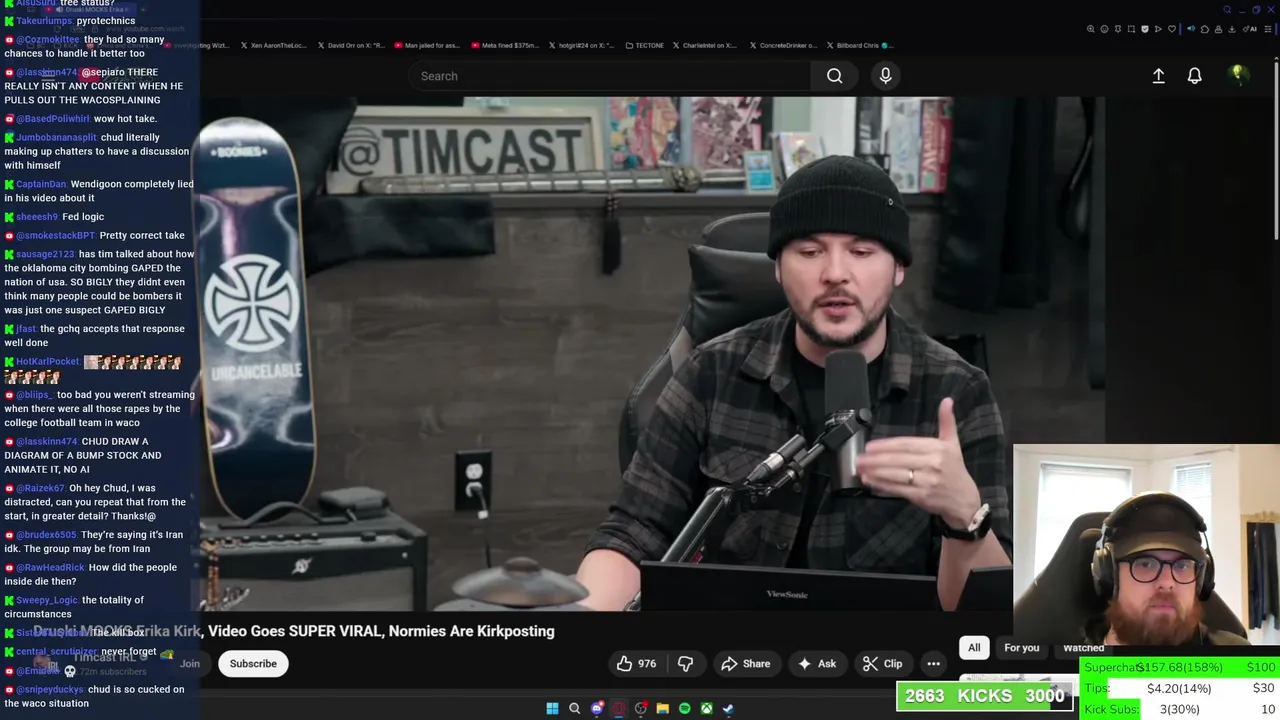
Task: Click username CaptainDan in chat
Action: coord(41,184)
